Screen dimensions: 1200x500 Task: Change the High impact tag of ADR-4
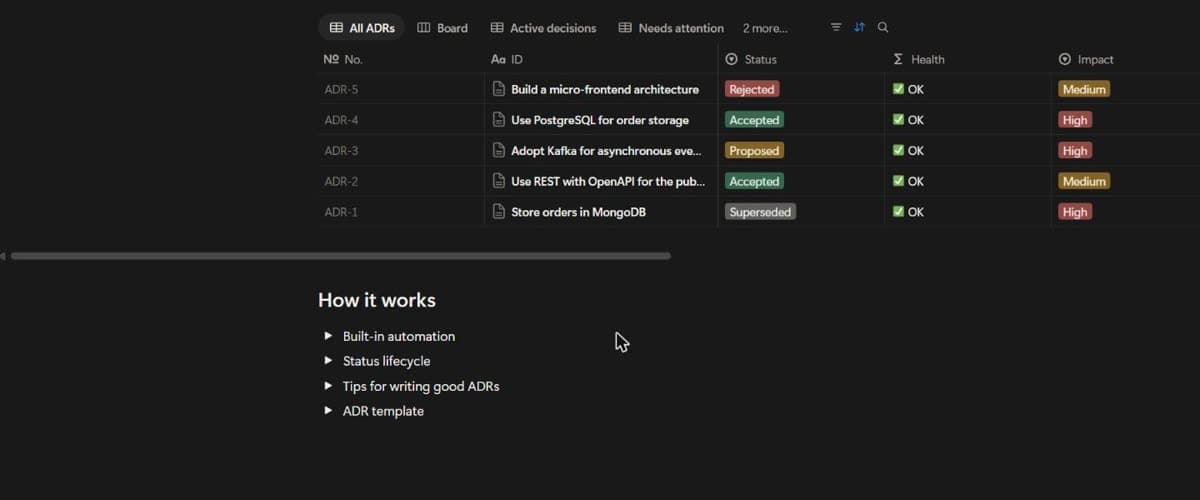1075,120
